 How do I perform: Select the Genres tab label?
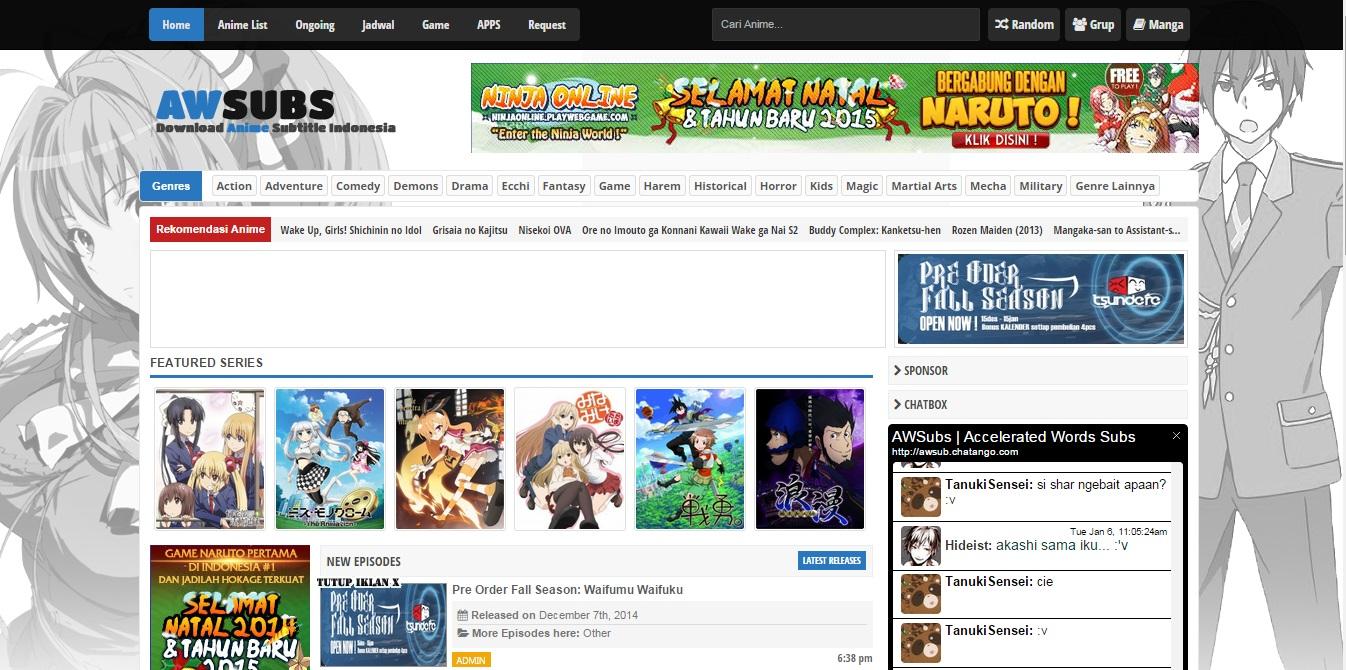pyautogui.click(x=171, y=186)
